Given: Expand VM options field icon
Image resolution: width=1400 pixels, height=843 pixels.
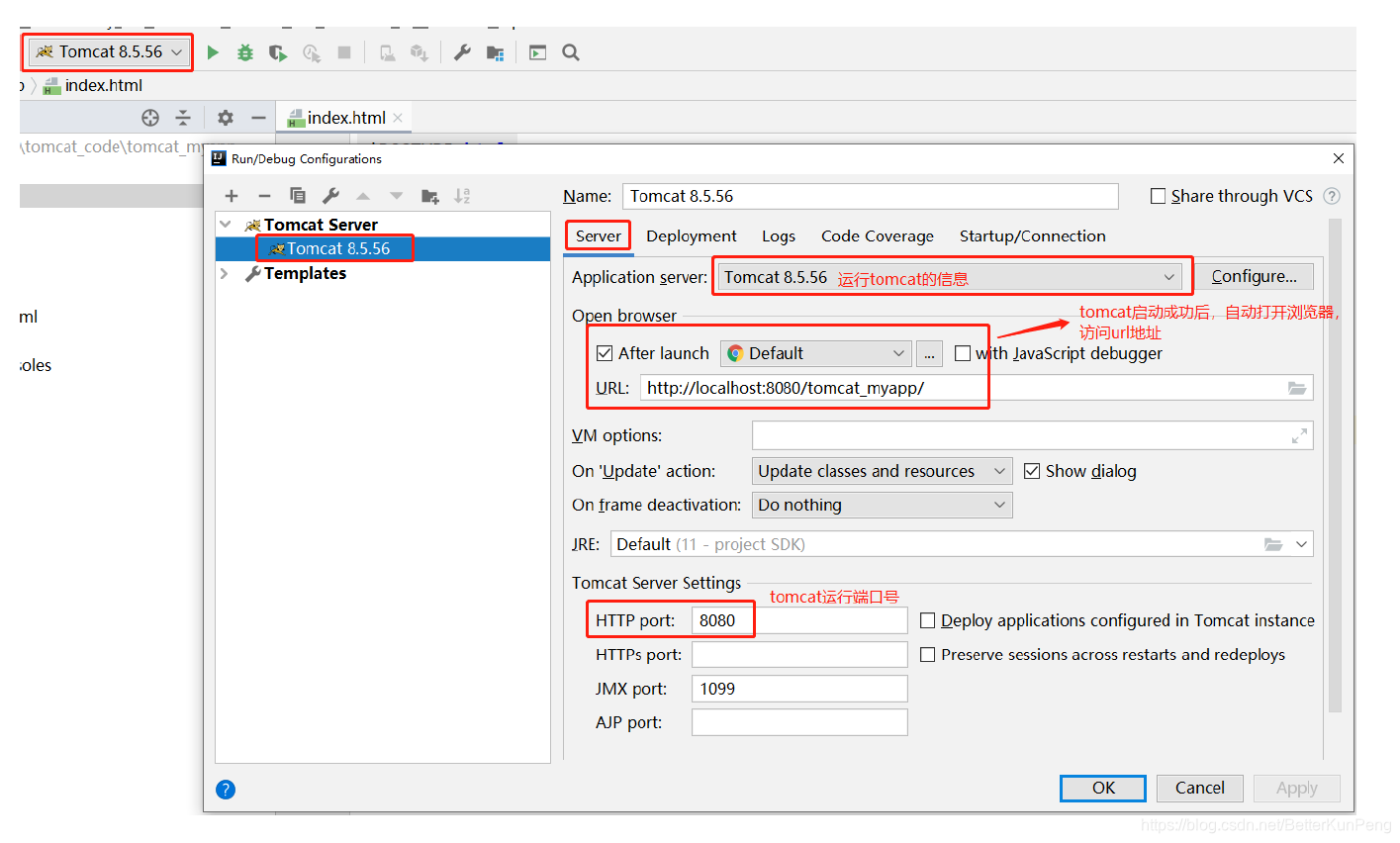Looking at the screenshot, I should [1299, 435].
